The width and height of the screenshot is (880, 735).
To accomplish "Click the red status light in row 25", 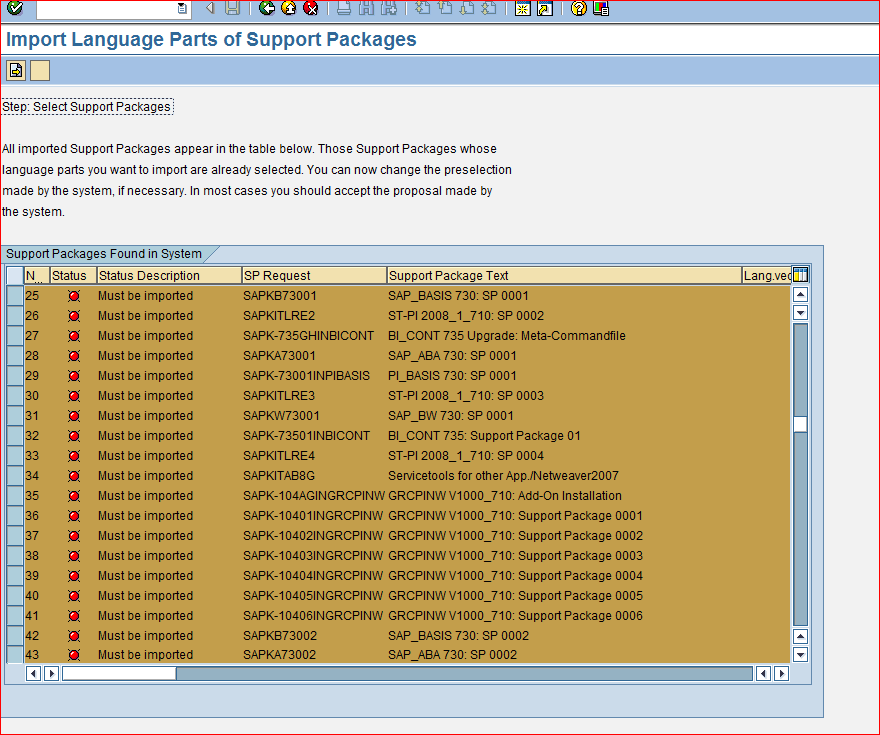I will [74, 296].
